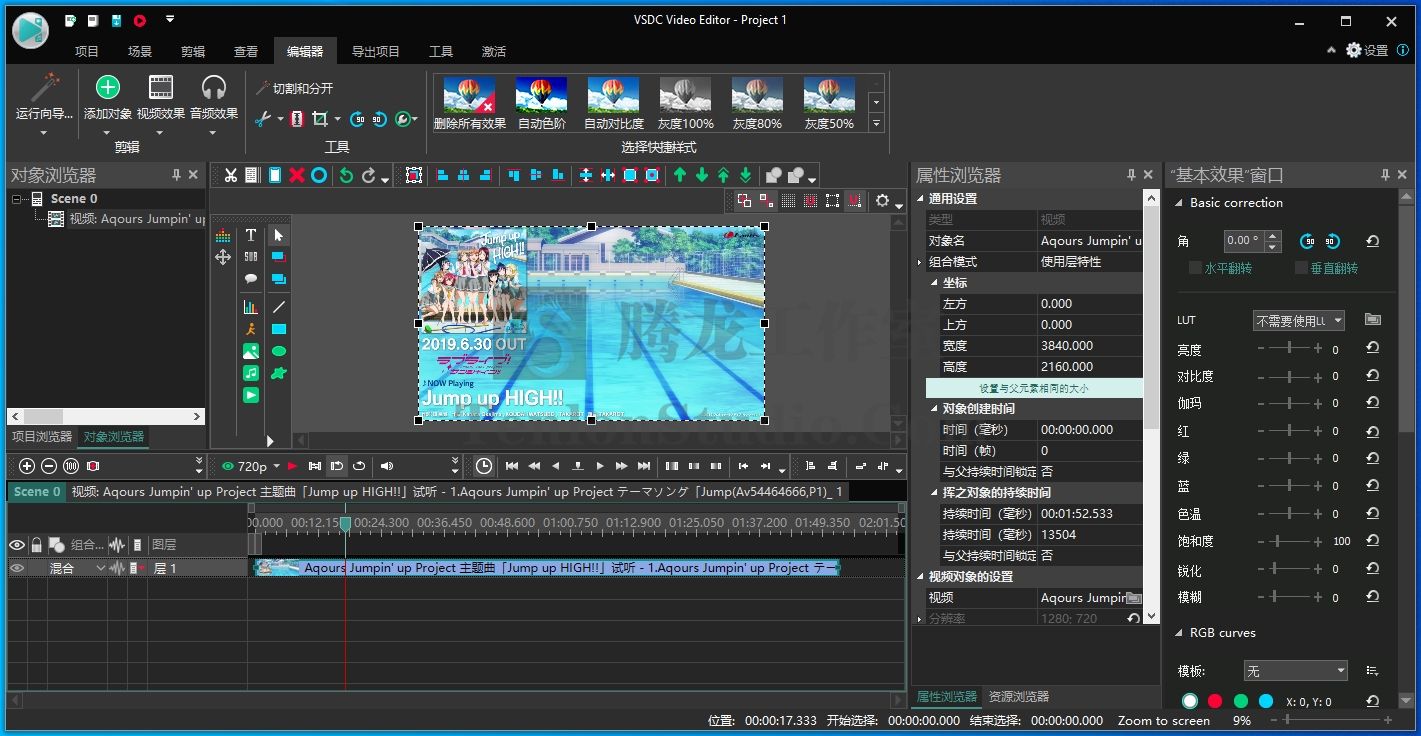The width and height of the screenshot is (1421, 736).
Task: Reset brightness (亮度) with its reset arrow
Action: (x=1373, y=348)
